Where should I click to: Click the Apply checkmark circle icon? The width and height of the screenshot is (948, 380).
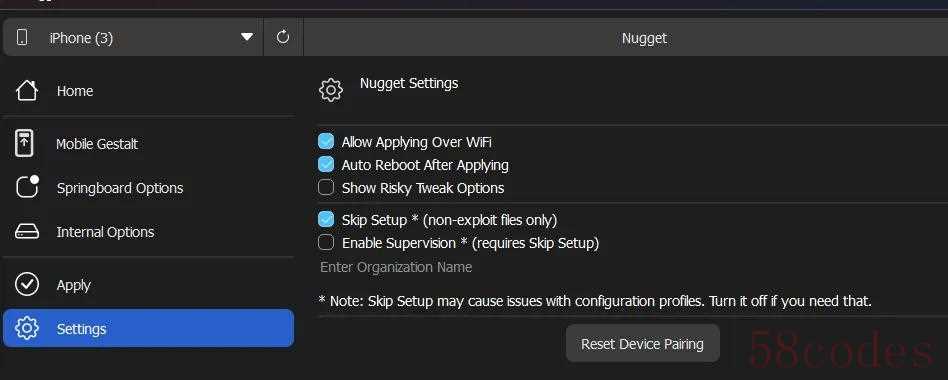(27, 285)
